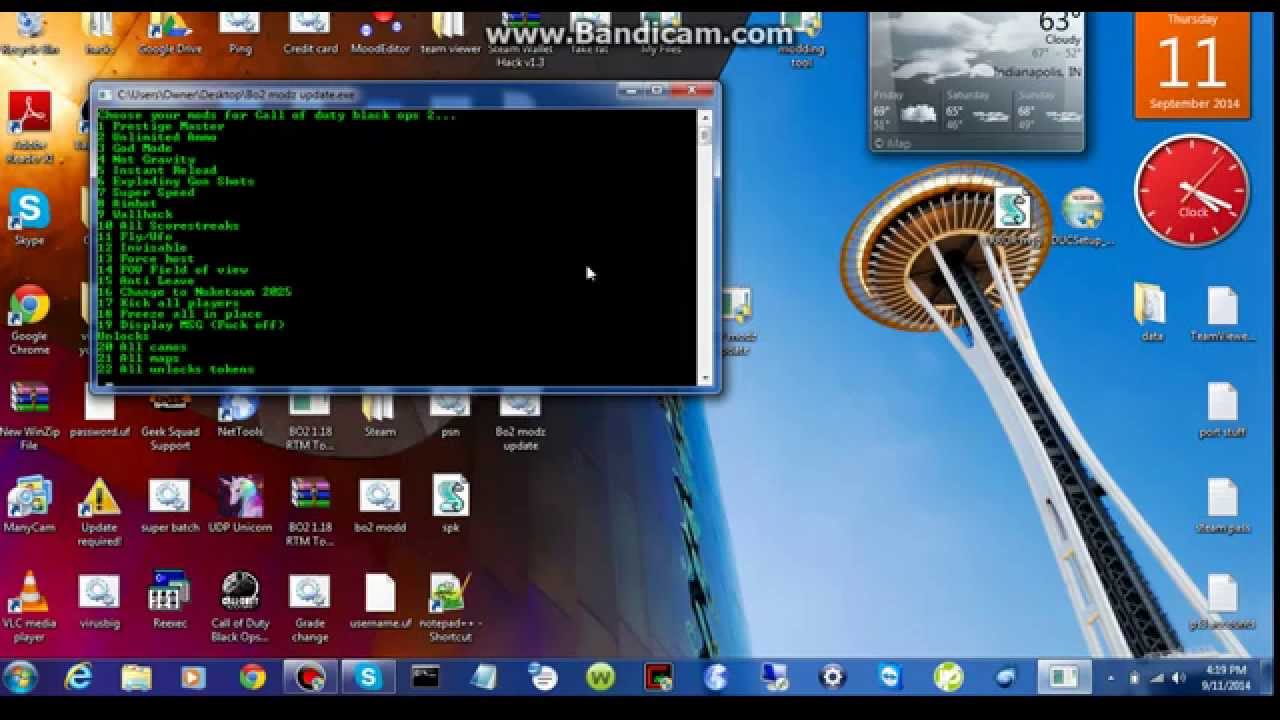Click the weather gadget showing 63°
The width and height of the screenshot is (1280, 720).
977,82
